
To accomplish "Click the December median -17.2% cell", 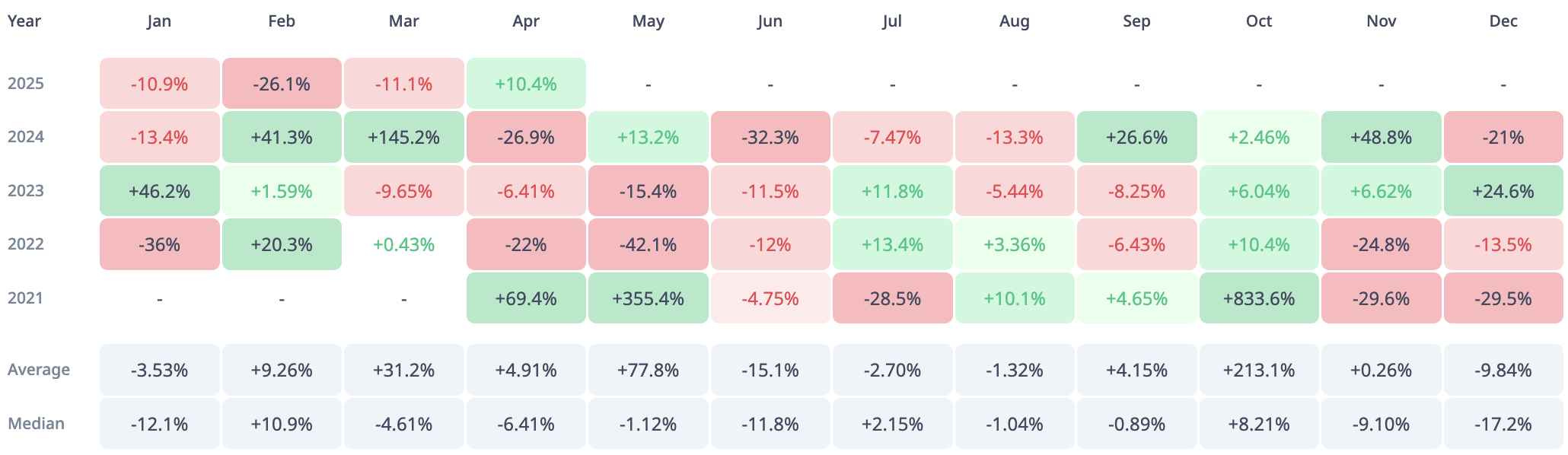I will (x=1503, y=424).
